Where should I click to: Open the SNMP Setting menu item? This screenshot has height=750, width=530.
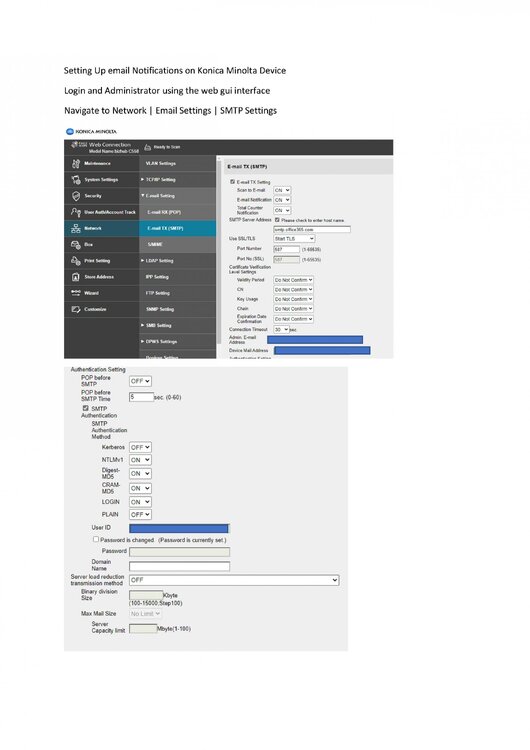click(177, 309)
